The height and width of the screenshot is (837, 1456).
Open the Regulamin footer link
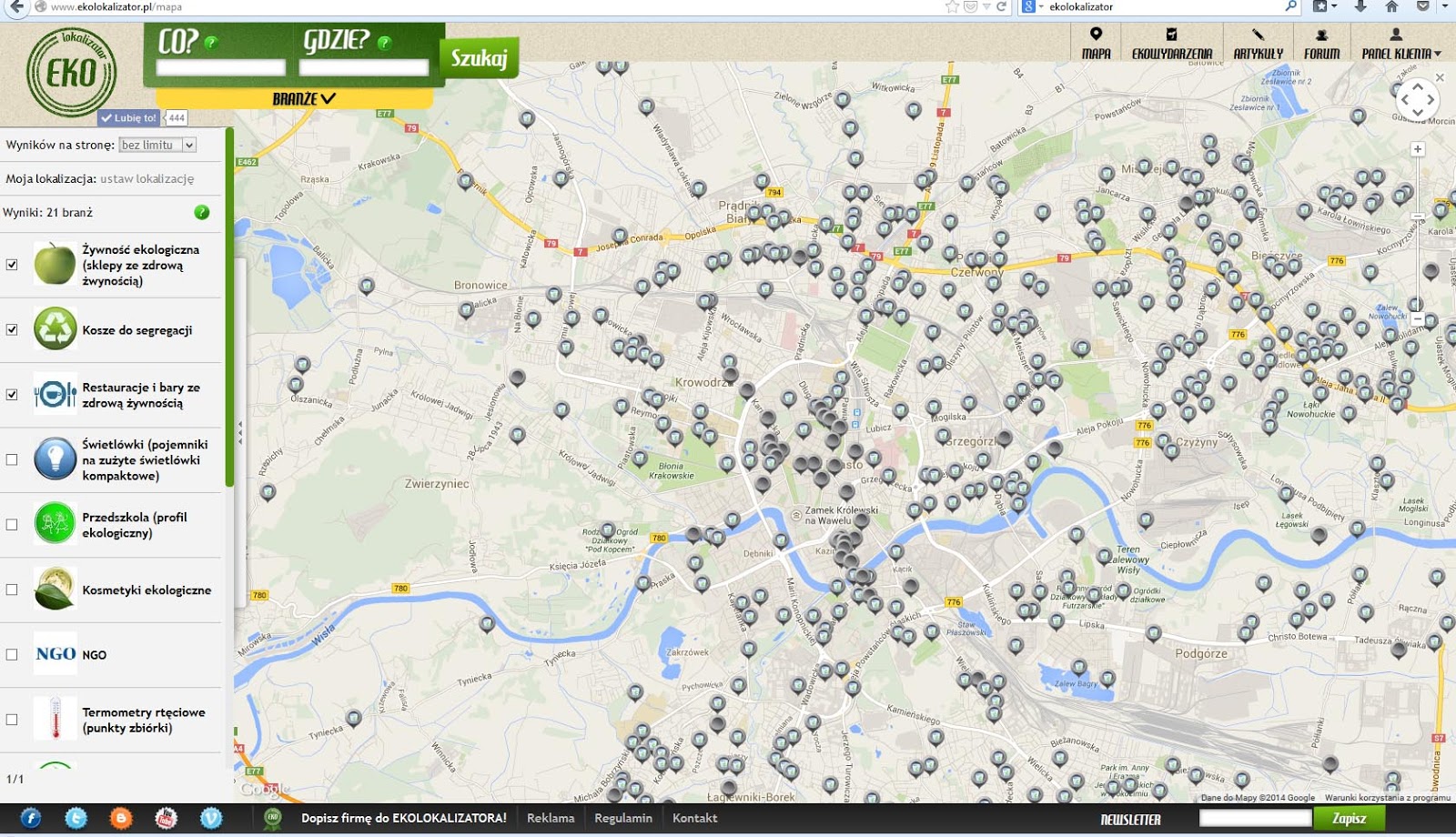[x=623, y=818]
